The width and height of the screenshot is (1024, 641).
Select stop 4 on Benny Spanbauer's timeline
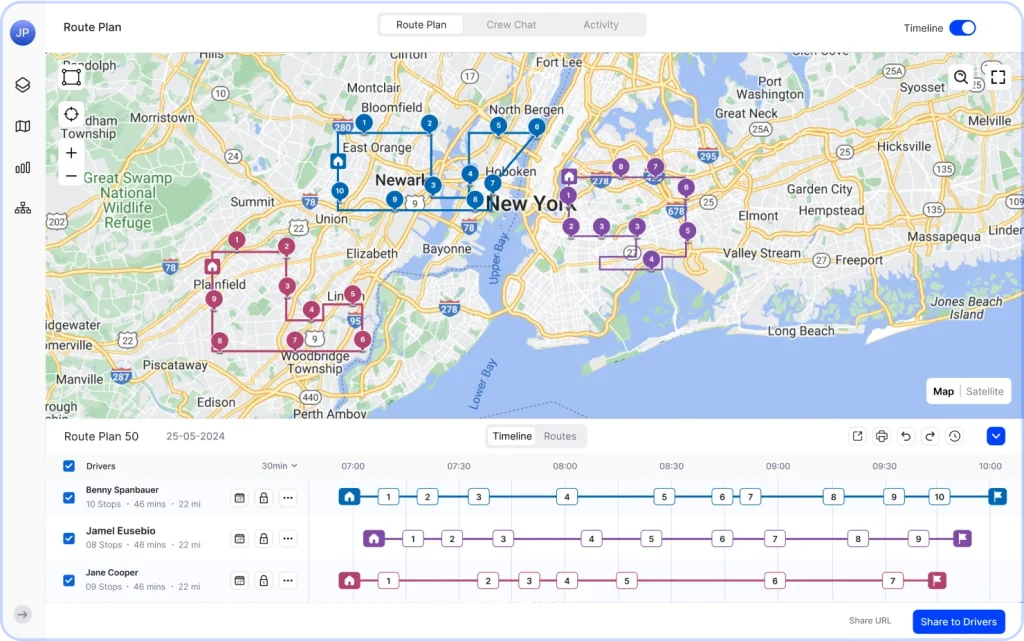[x=567, y=497]
